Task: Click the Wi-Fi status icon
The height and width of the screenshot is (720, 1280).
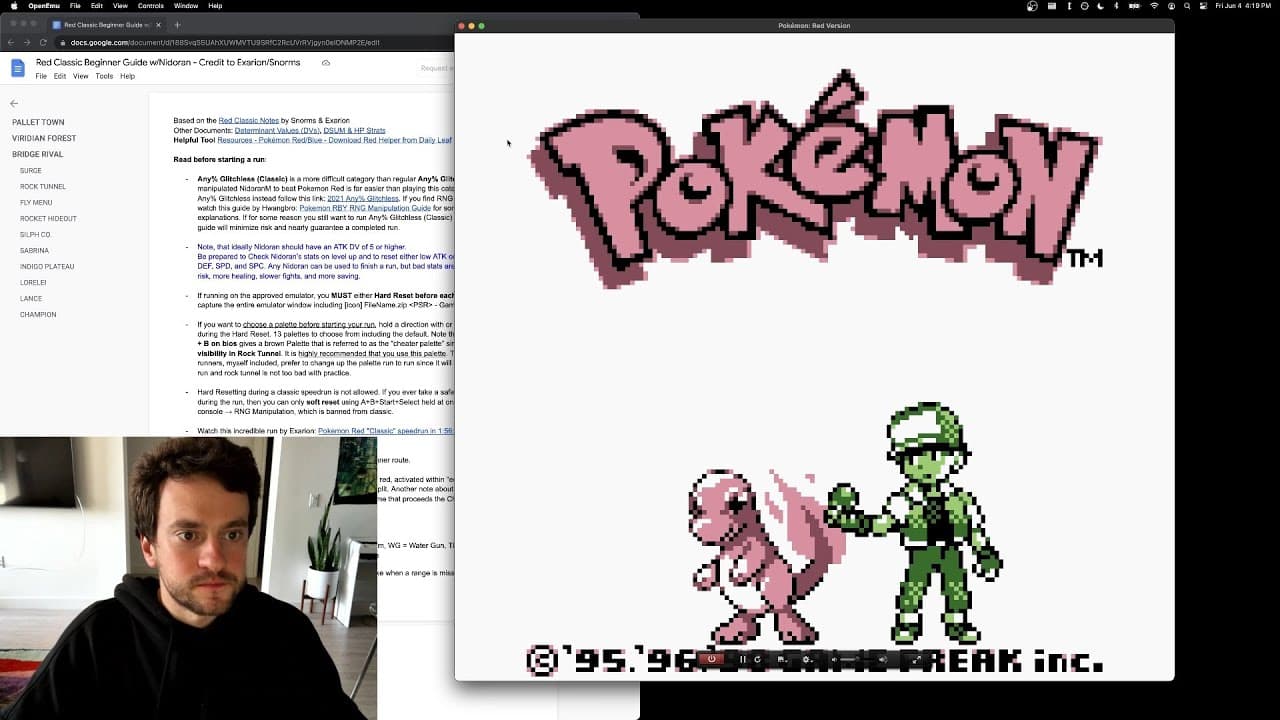Action: [1154, 6]
